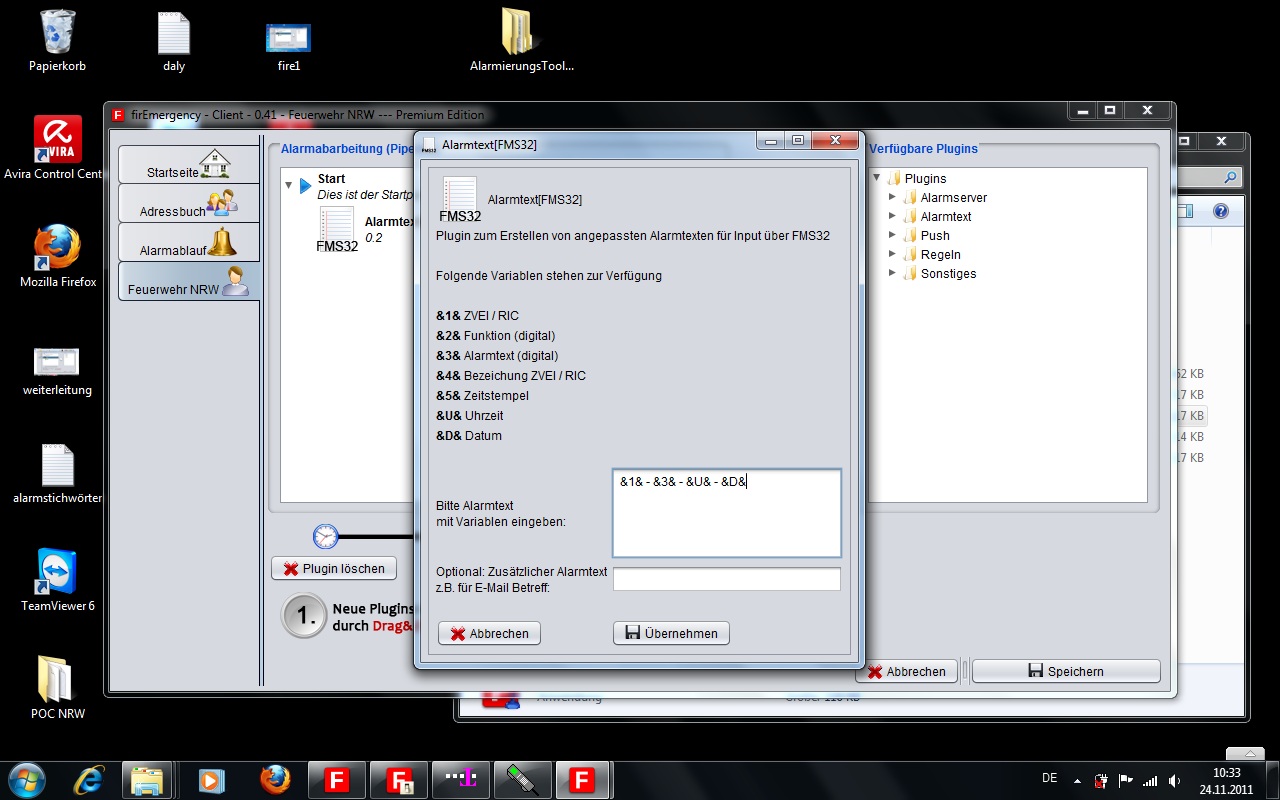Open AlarmierungsTool folder on desktop
This screenshot has width=1280, height=800.
pos(521,32)
